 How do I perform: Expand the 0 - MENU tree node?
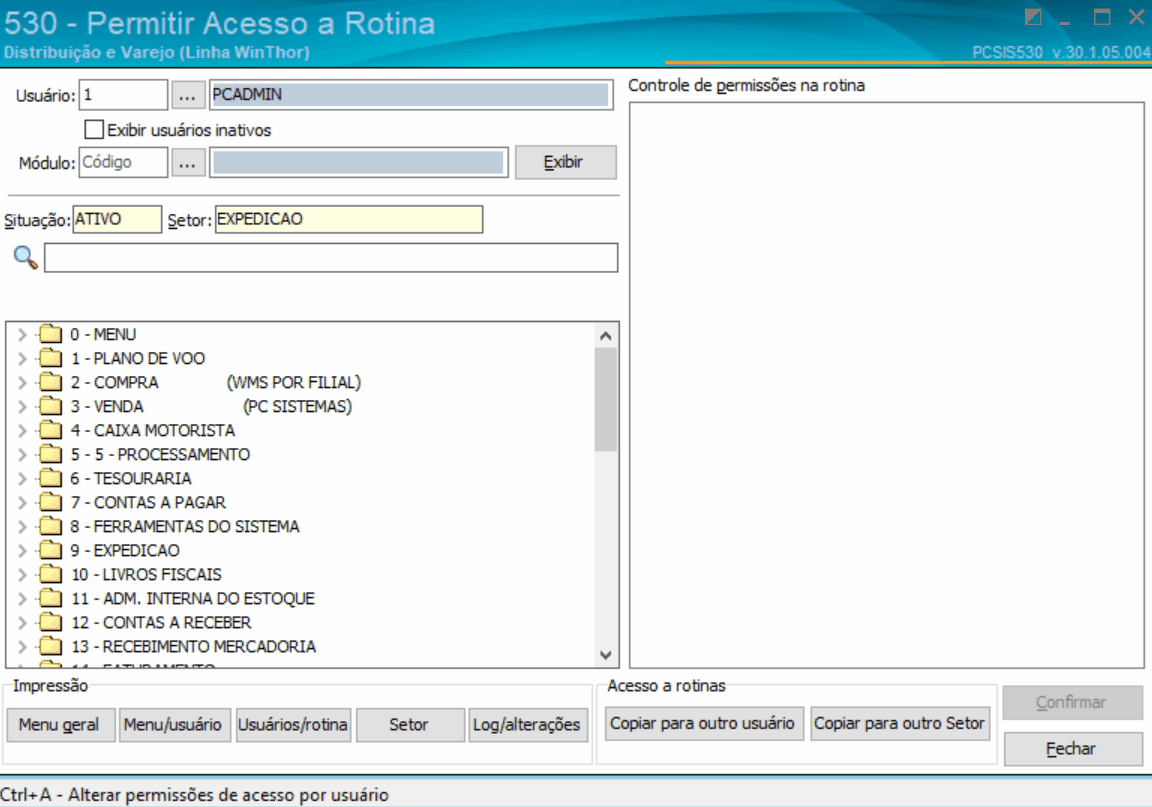pyautogui.click(x=22, y=334)
